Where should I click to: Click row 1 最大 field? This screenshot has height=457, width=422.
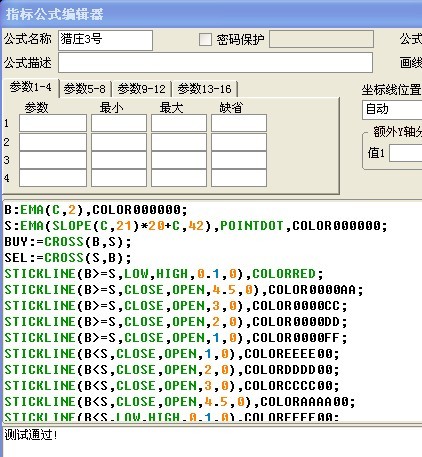click(179, 123)
